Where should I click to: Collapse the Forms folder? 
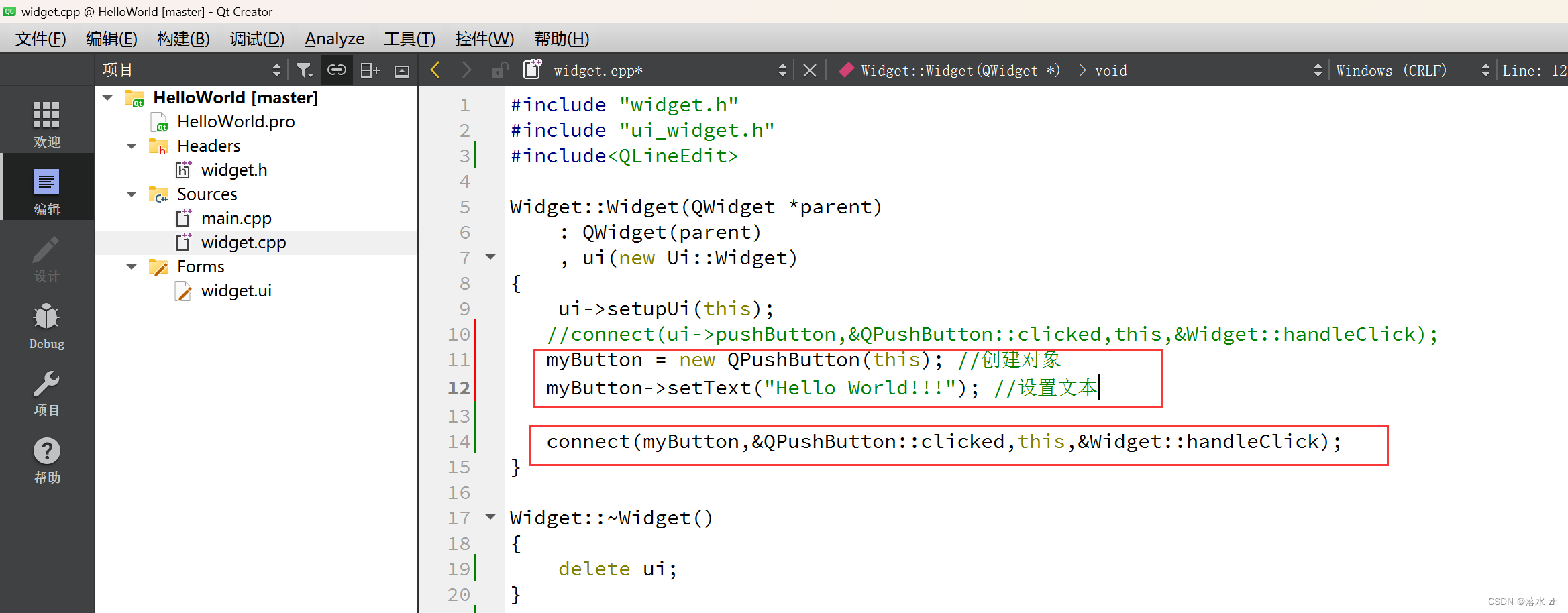(132, 267)
